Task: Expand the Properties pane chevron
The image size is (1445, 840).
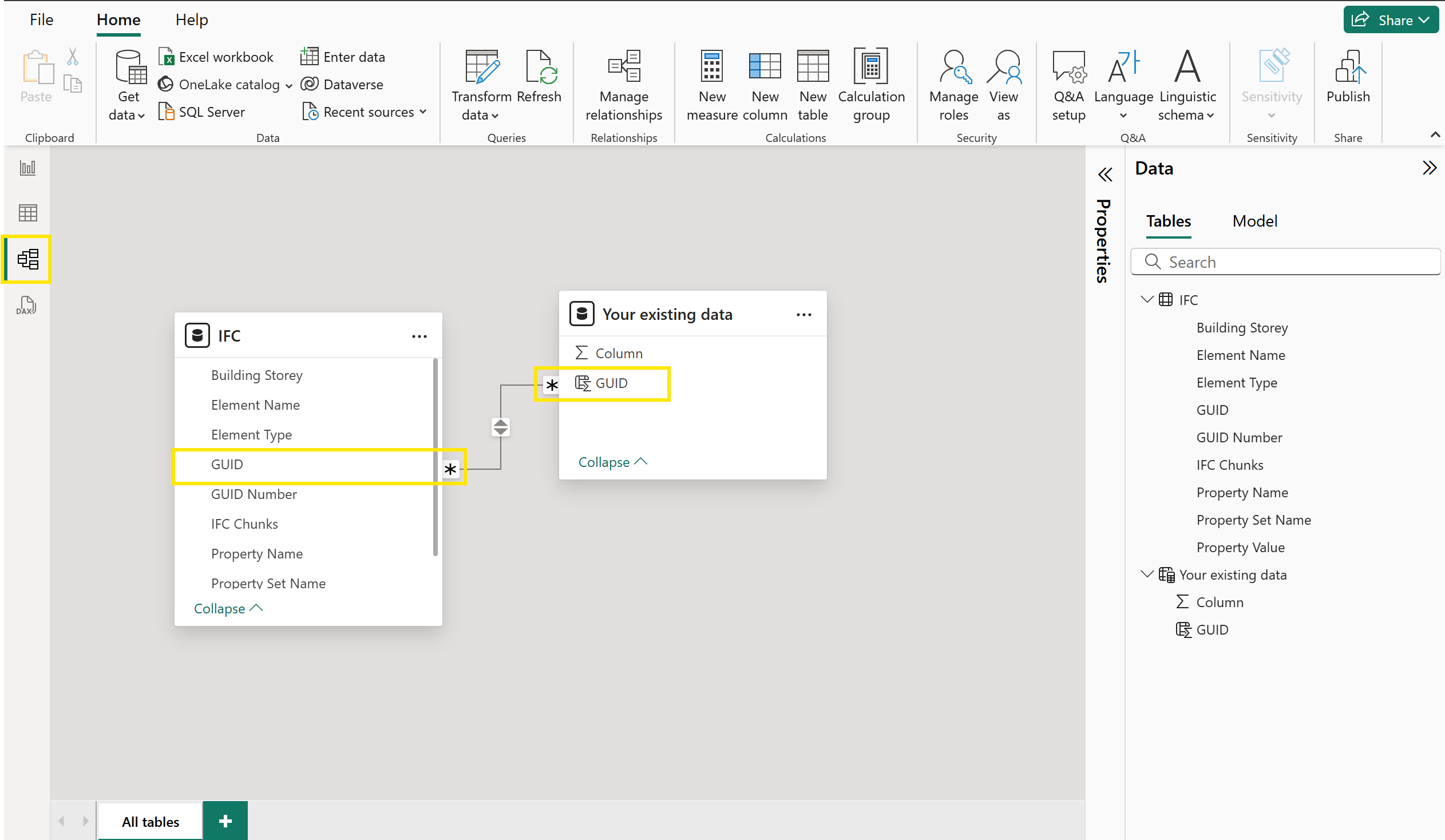Action: tap(1105, 175)
